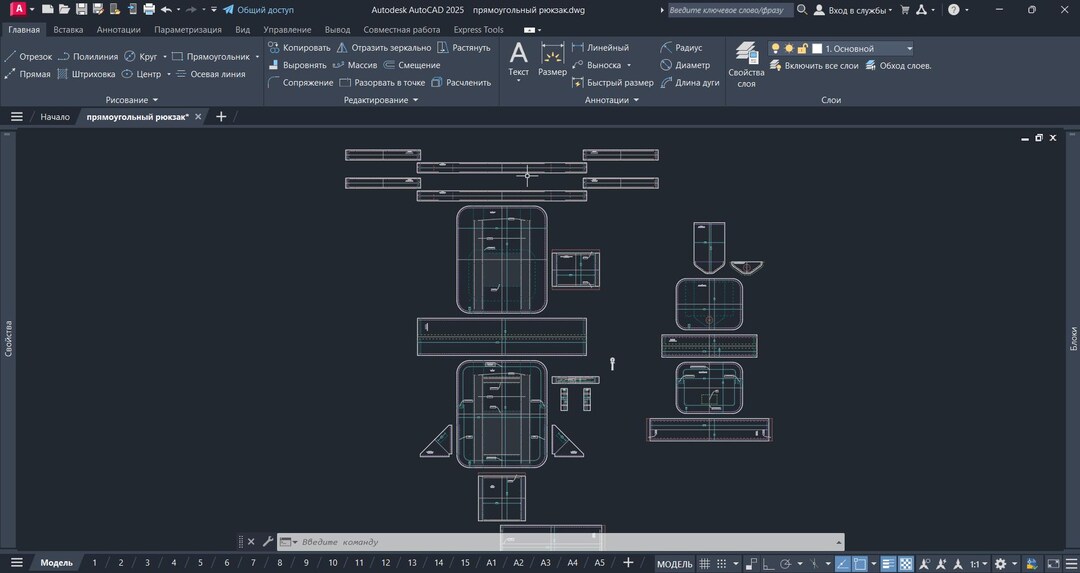Toggle layer on/off light bulb icon
Image resolution: width=1080 pixels, height=573 pixels.
point(776,48)
